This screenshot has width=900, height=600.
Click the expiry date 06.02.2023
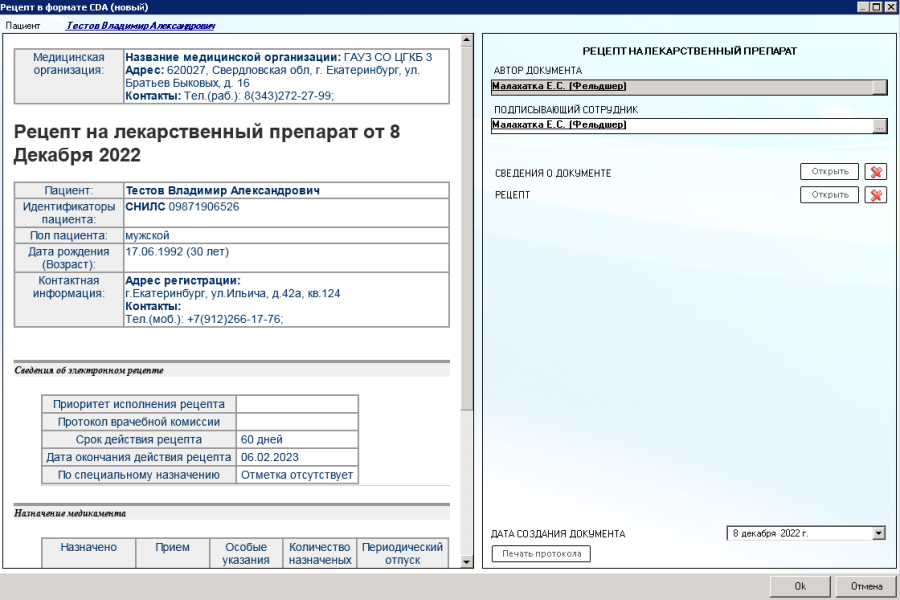point(270,457)
